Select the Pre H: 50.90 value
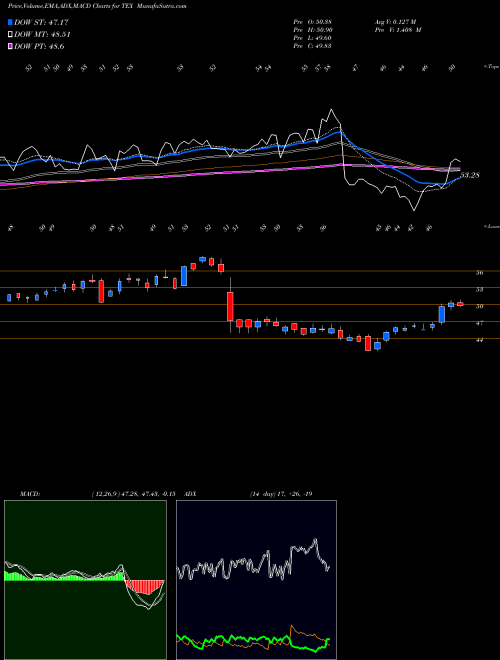 point(312,30)
